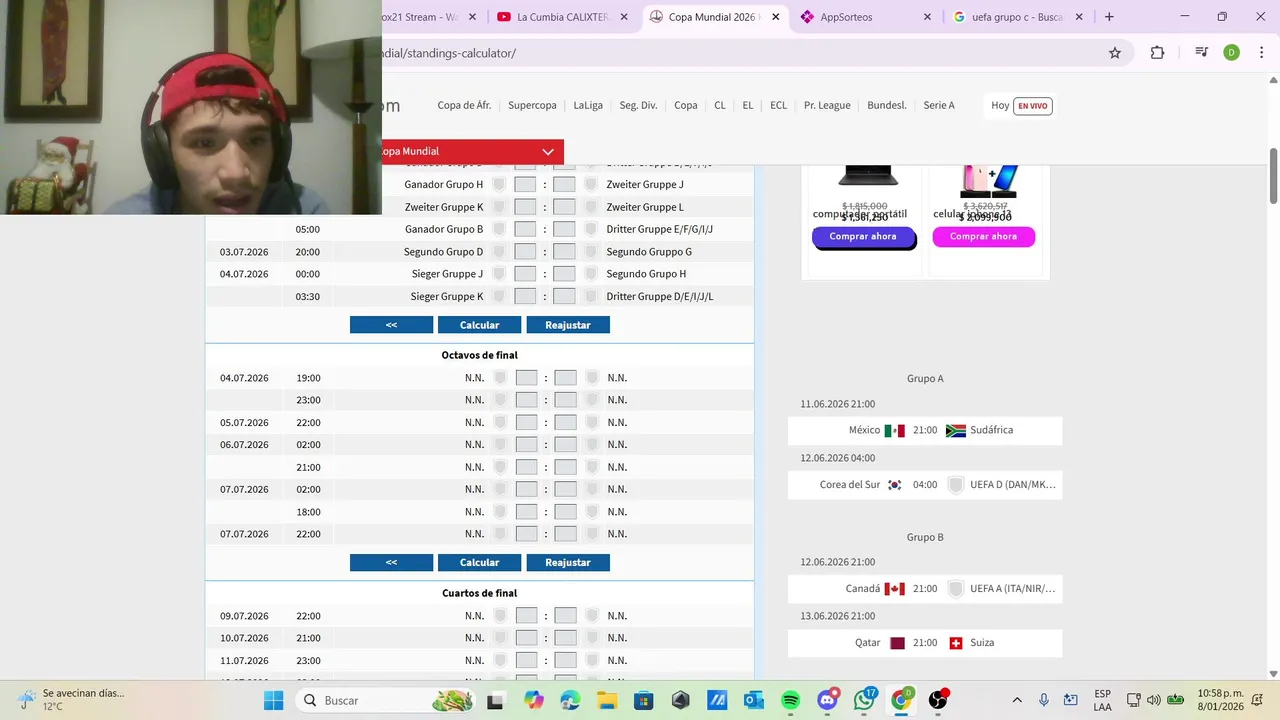Close the AppSorteos tab
This screenshot has height=720, width=1280.
(x=927, y=17)
